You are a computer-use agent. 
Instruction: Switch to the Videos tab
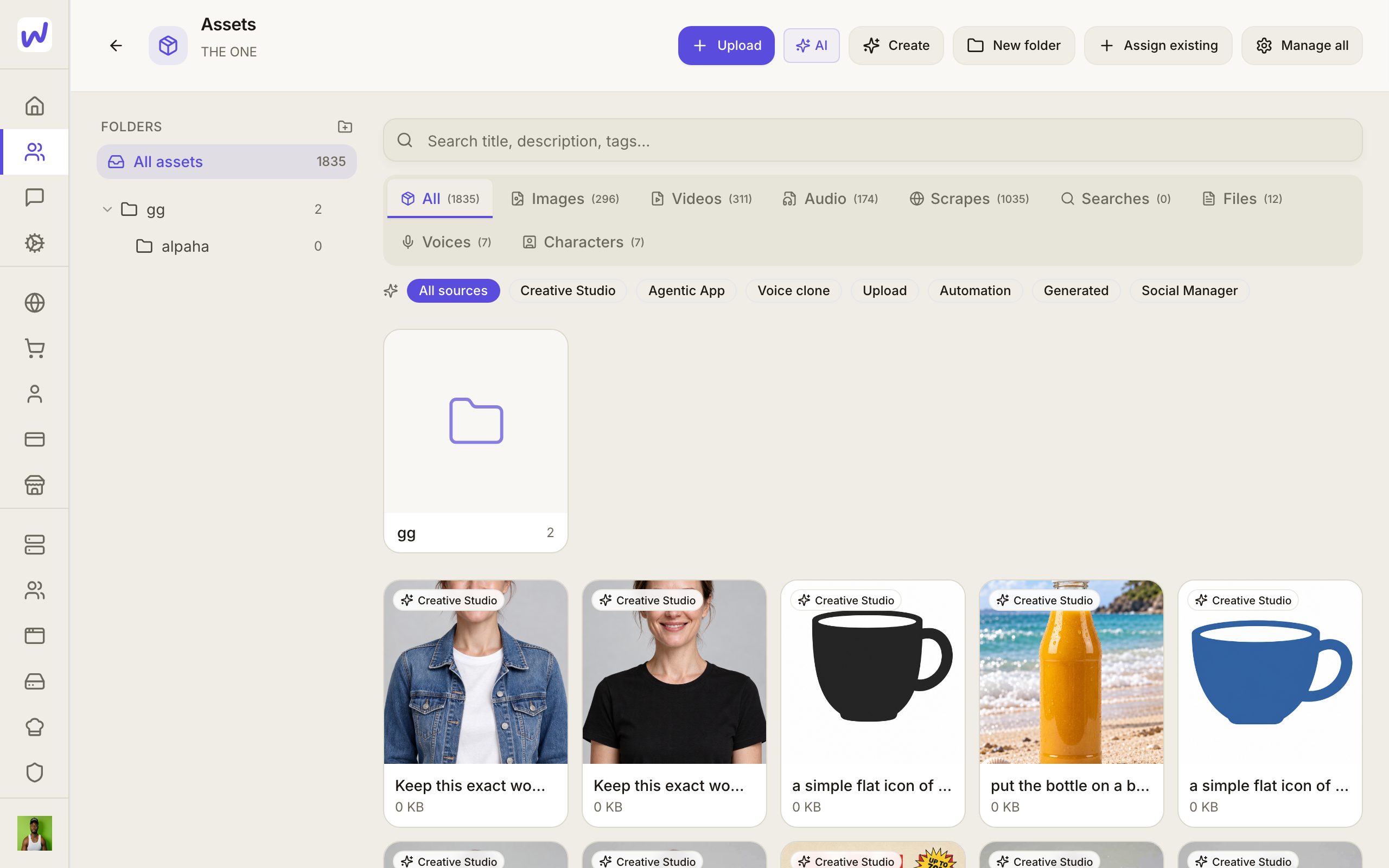702,199
